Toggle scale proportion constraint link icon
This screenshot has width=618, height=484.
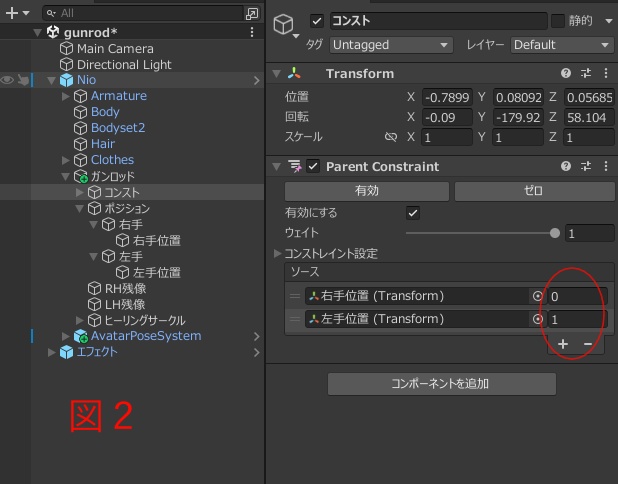tap(391, 137)
